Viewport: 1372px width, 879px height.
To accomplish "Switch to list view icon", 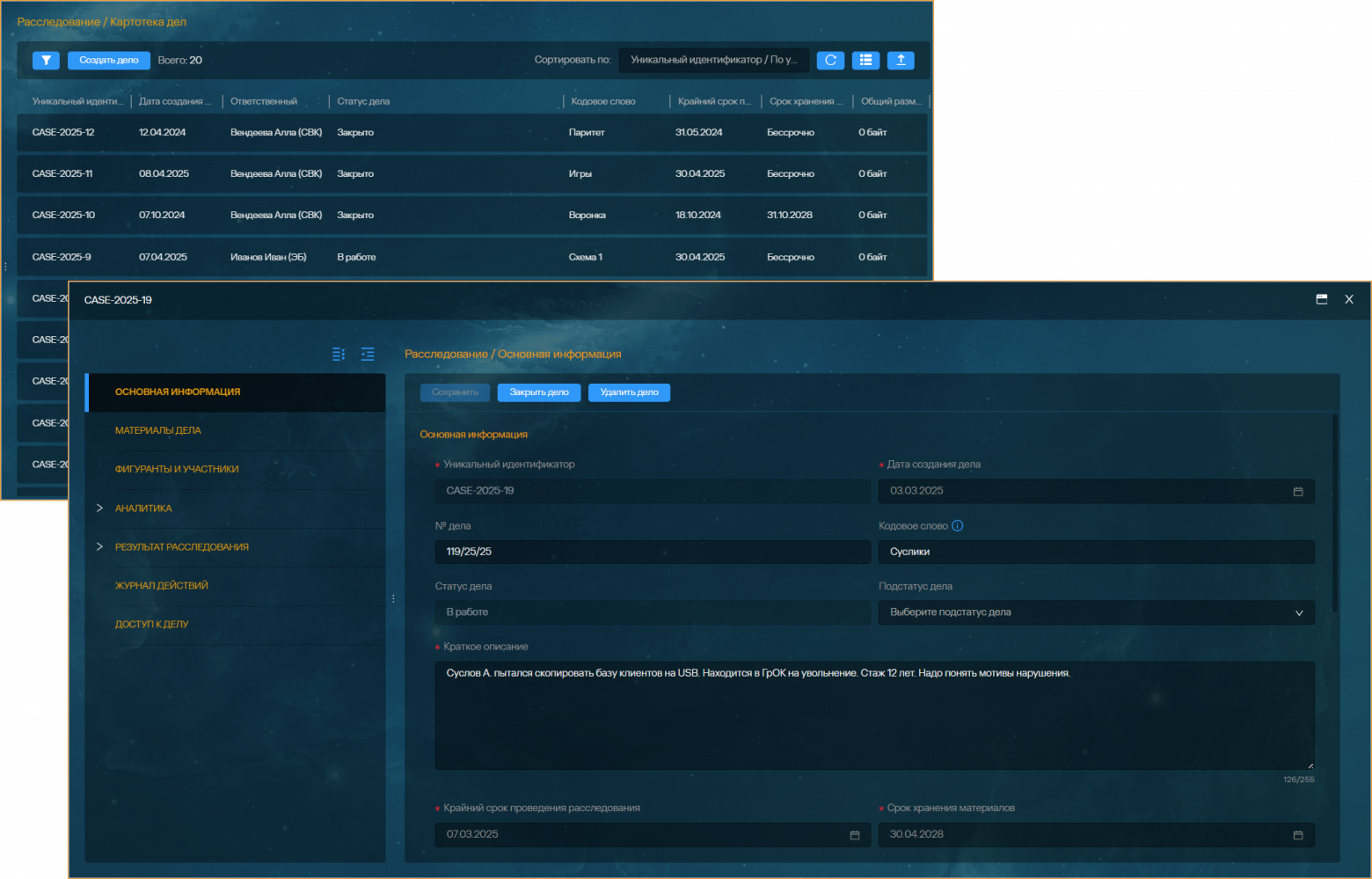I will (865, 61).
